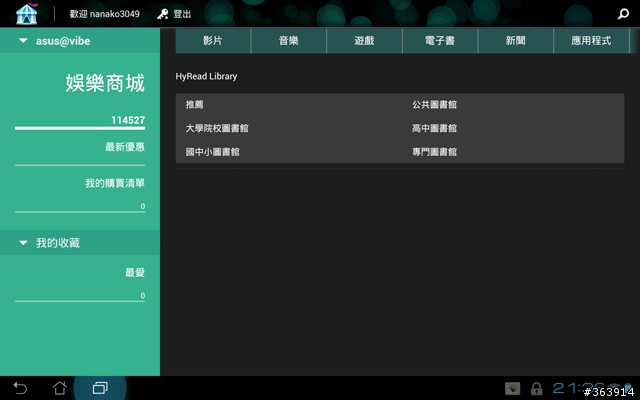Image resolution: width=640 pixels, height=400 pixels.
Task: Click the 114527 count in sidebar
Action: click(x=128, y=120)
